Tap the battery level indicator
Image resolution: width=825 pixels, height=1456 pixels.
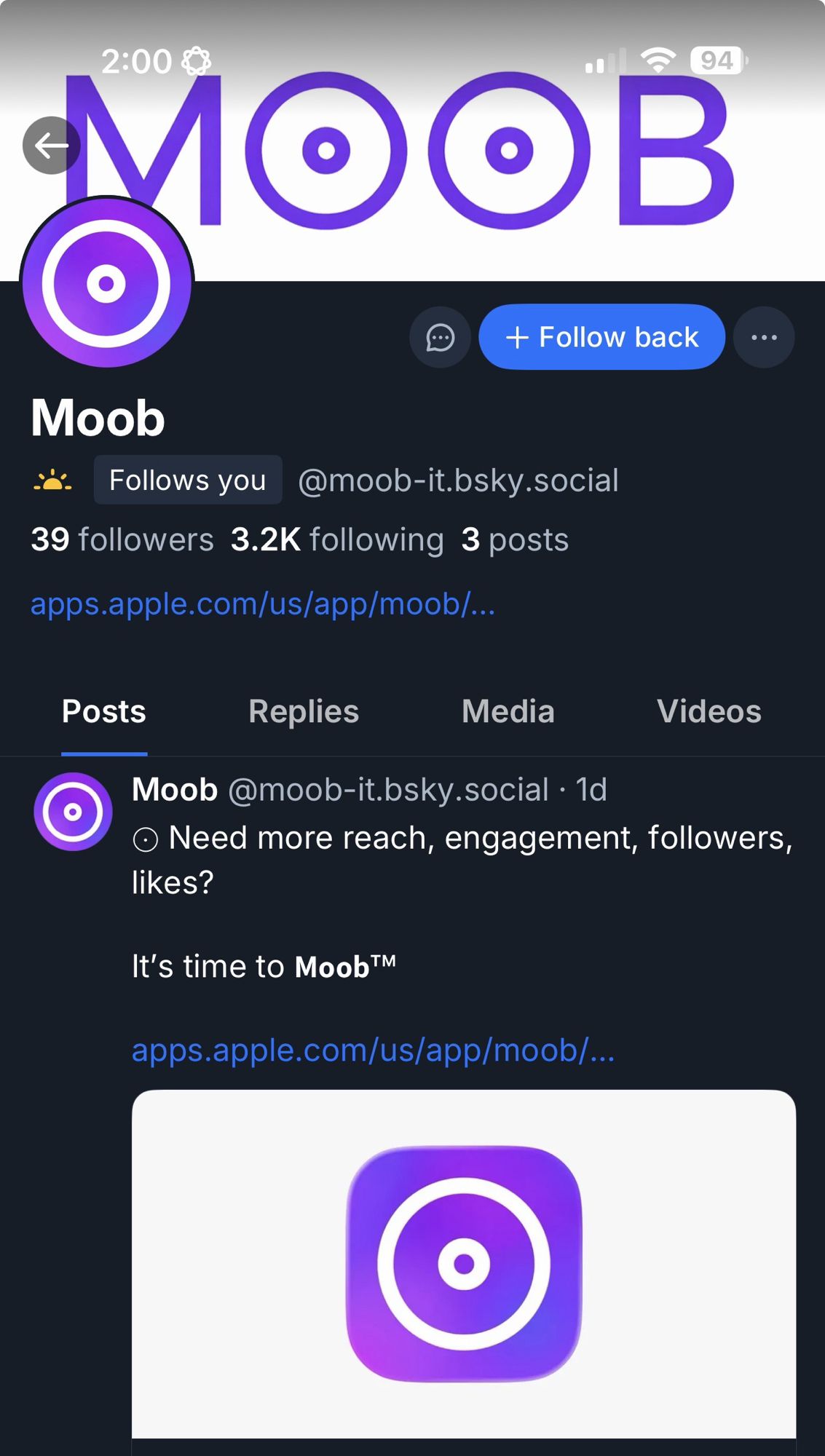[x=719, y=60]
